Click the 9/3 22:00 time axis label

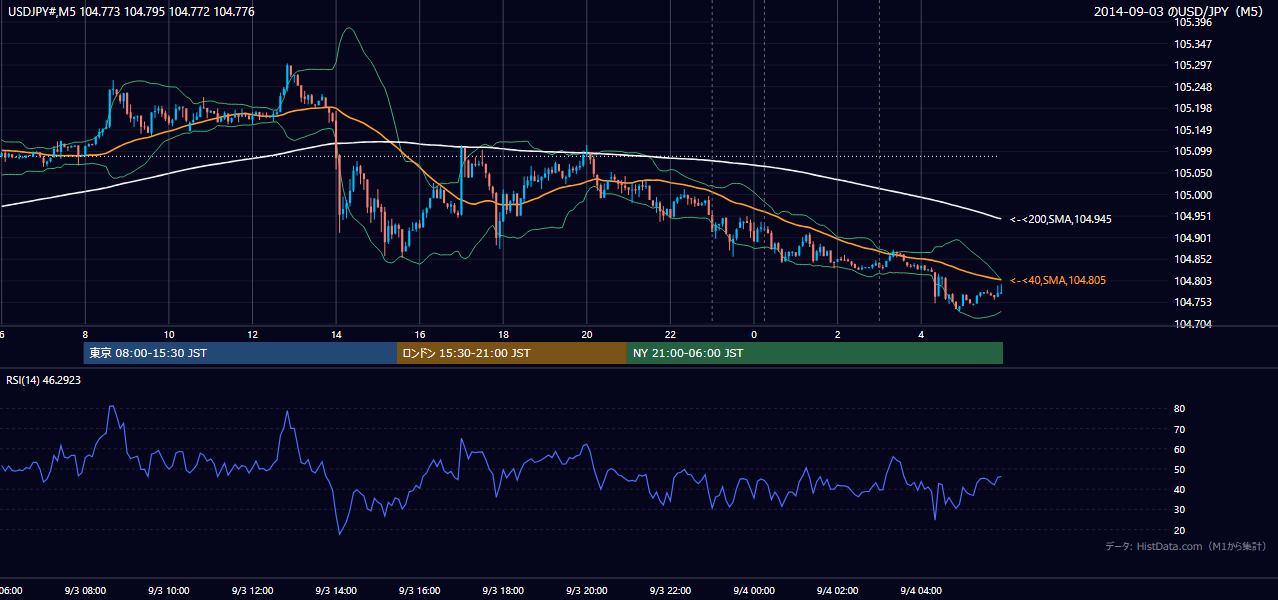click(671, 590)
